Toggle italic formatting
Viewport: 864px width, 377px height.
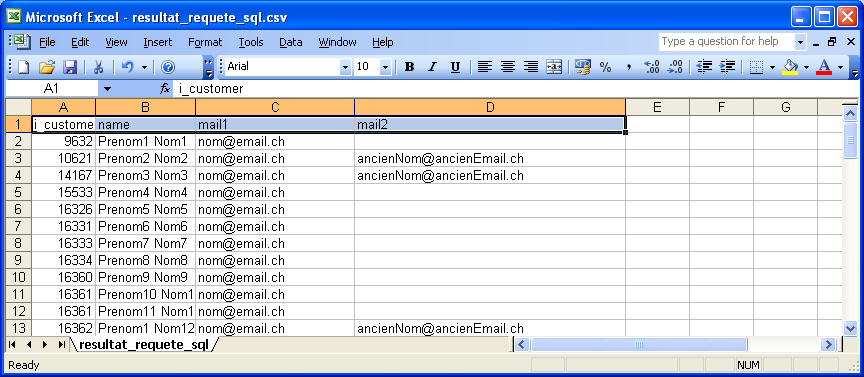[432, 67]
